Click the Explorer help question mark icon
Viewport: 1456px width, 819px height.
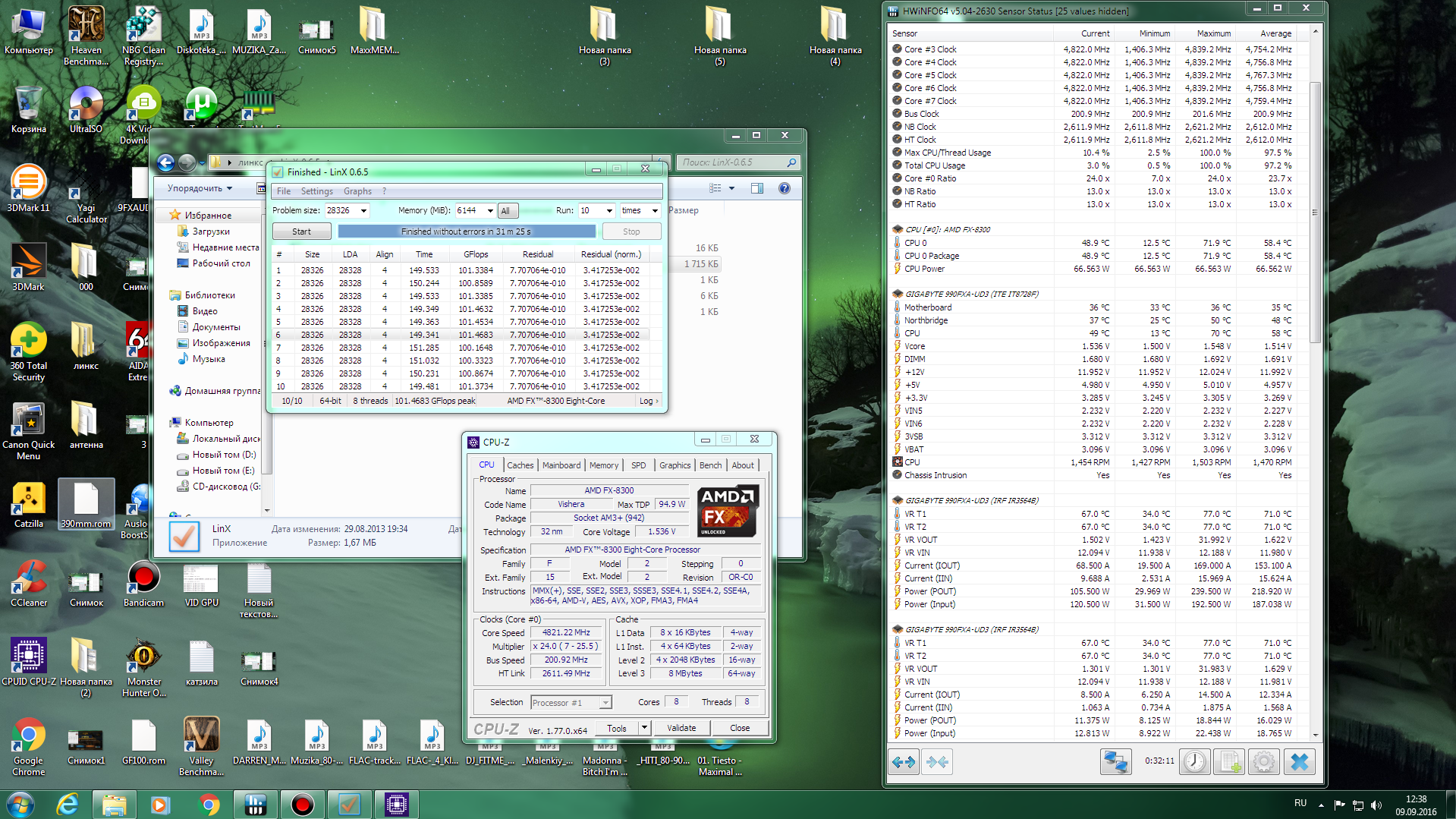point(785,188)
